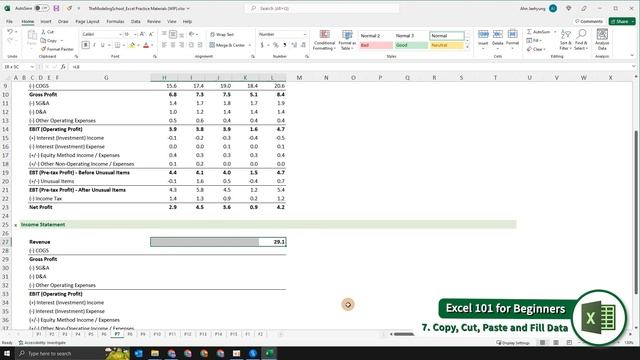Increase font size with A^ icon

point(142,34)
